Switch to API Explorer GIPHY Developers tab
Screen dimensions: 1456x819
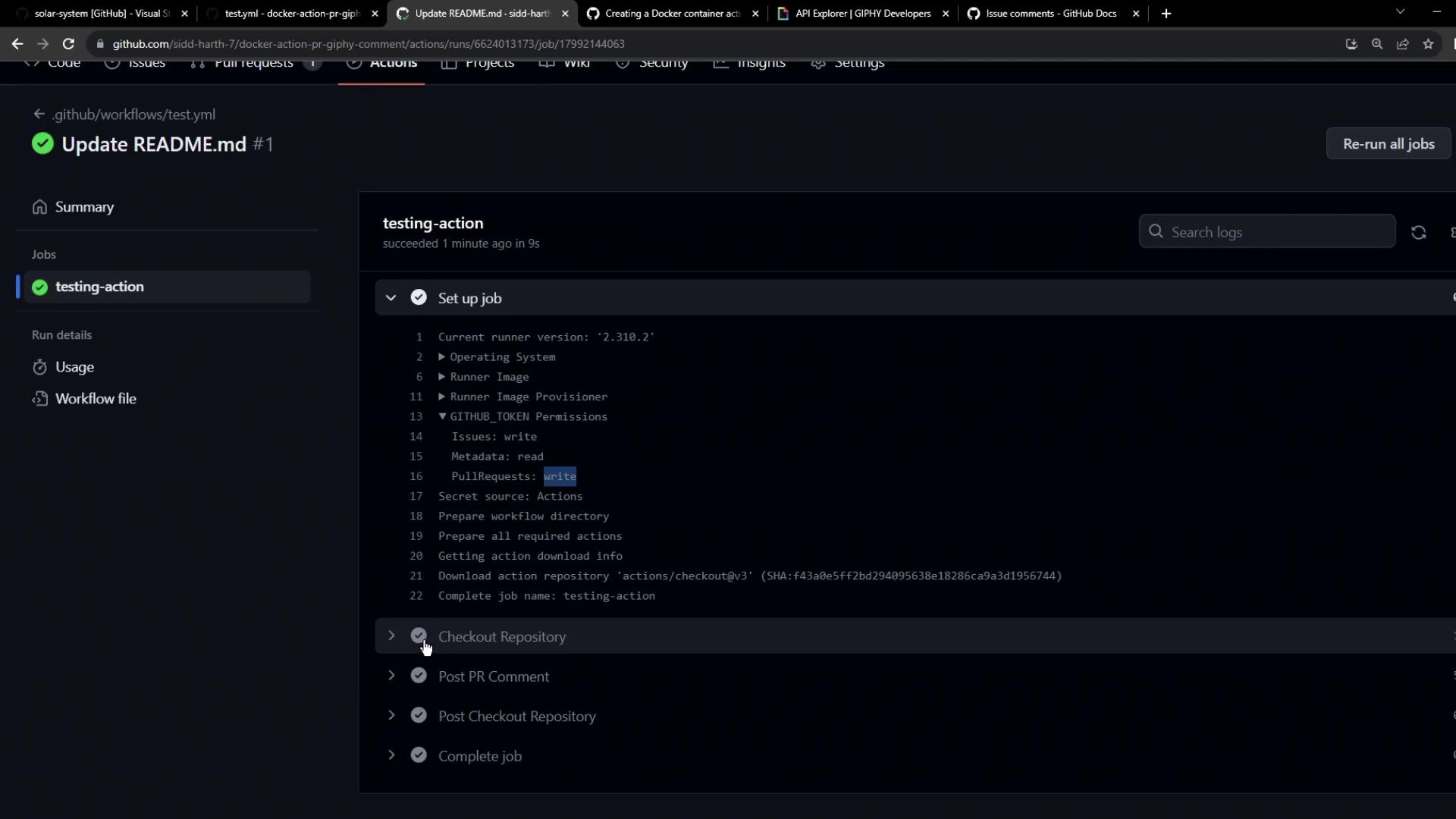[861, 14]
